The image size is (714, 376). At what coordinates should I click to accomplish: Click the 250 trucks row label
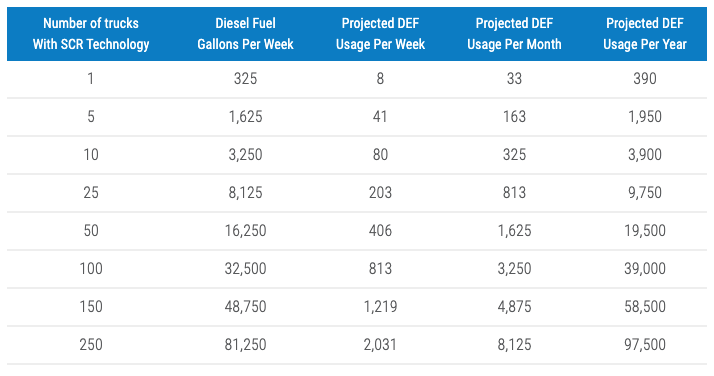pos(91,345)
